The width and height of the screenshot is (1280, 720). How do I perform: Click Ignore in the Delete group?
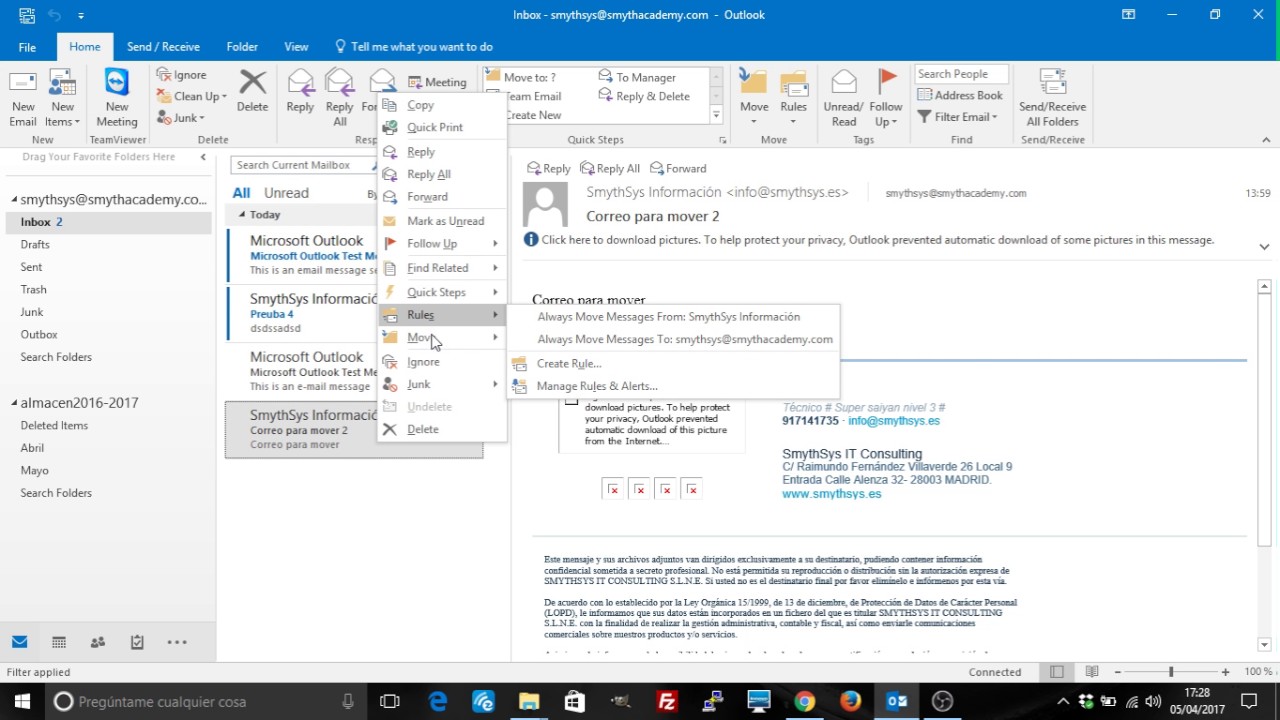[x=181, y=75]
